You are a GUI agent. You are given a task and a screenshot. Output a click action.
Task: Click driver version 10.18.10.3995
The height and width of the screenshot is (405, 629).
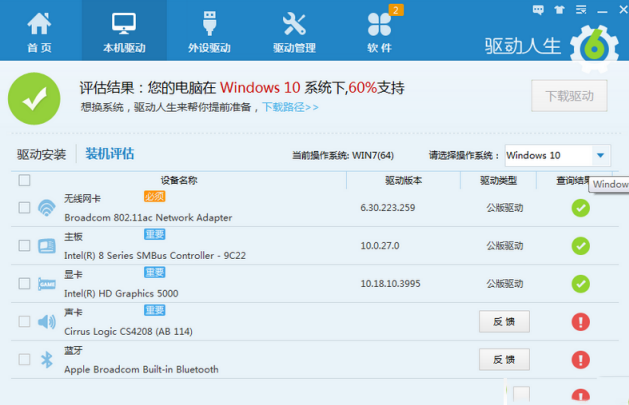[x=390, y=284]
